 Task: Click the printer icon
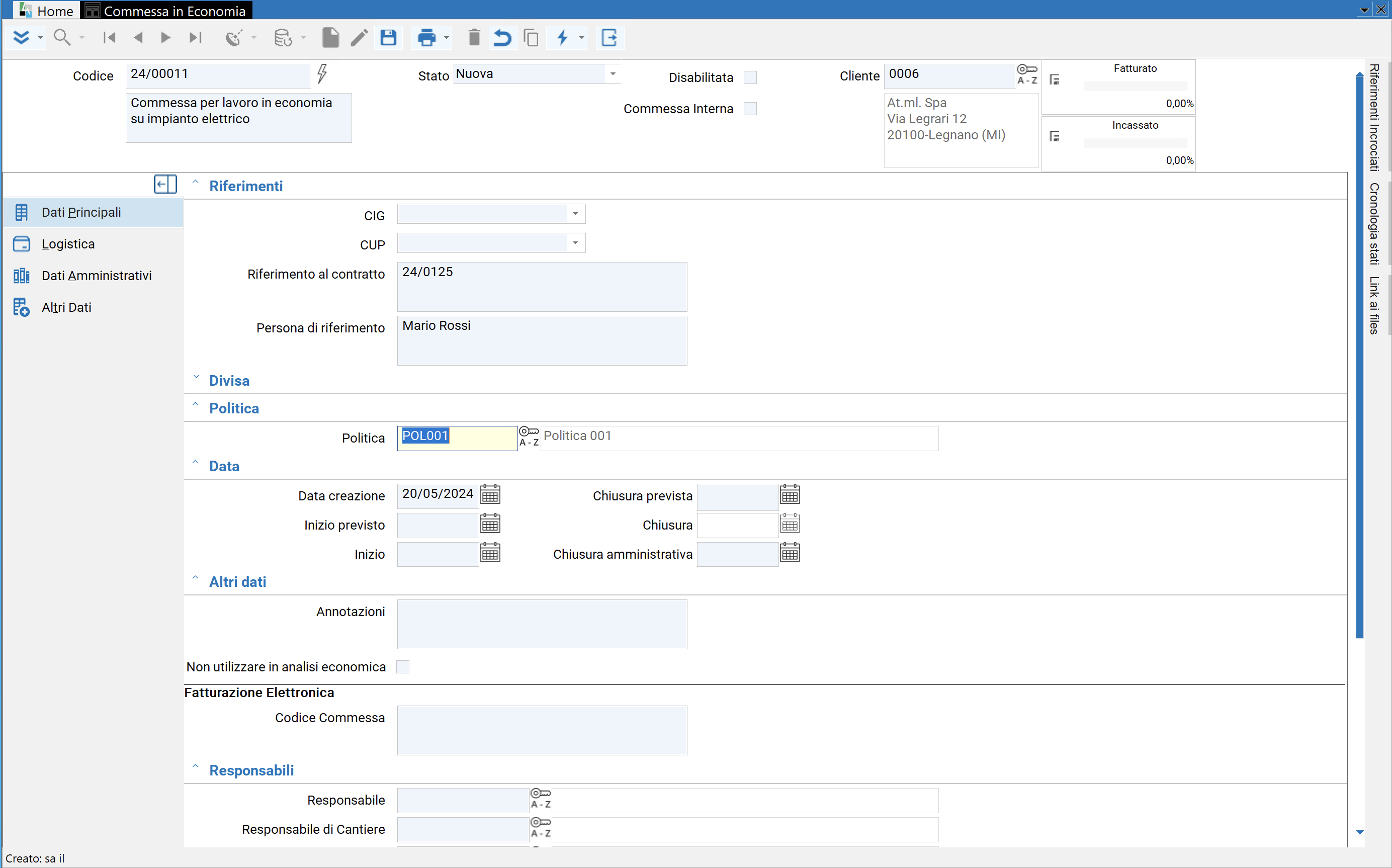(426, 38)
